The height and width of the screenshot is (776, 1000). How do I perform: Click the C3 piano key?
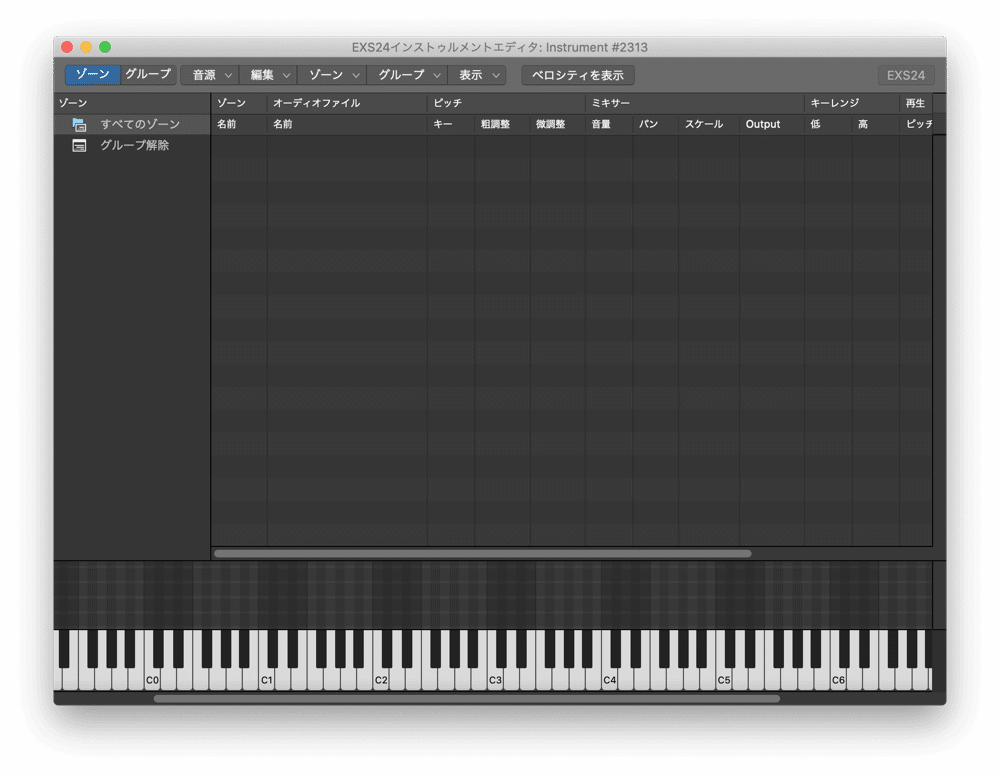coord(495,680)
